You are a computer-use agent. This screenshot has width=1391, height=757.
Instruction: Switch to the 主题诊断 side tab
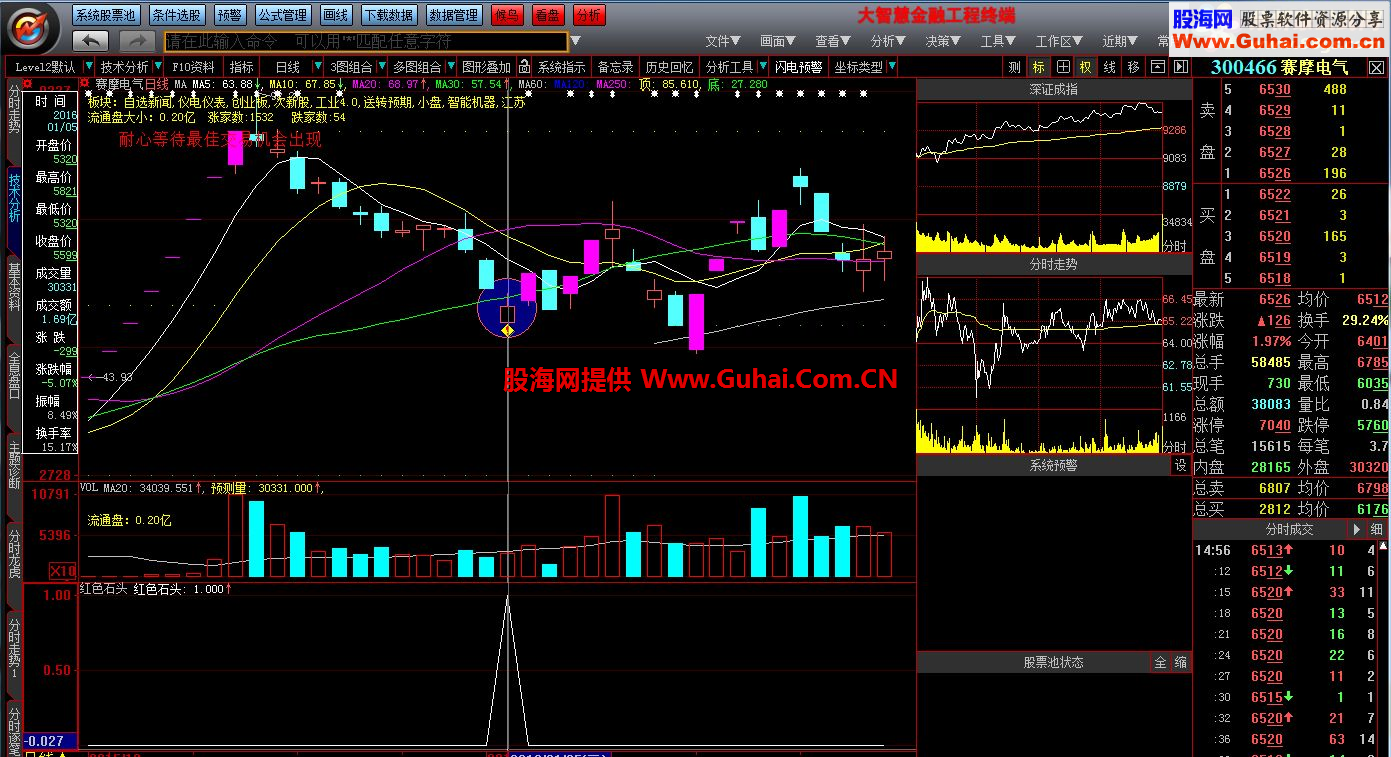coord(14,465)
